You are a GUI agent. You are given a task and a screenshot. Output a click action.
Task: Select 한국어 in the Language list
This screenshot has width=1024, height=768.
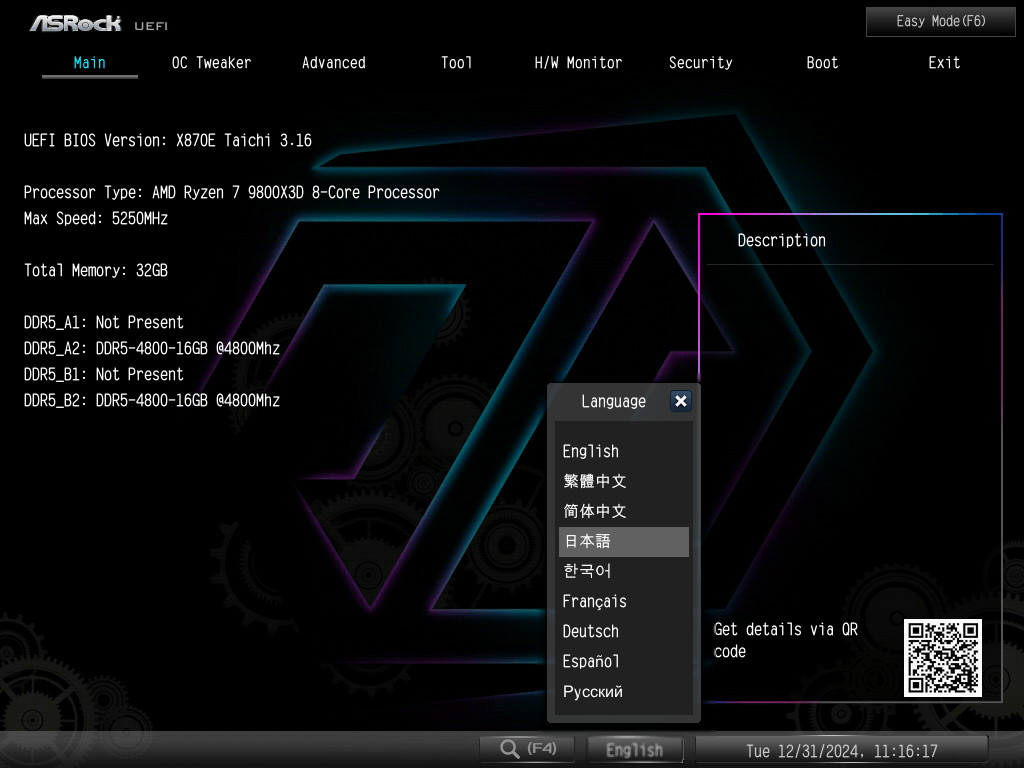point(624,571)
